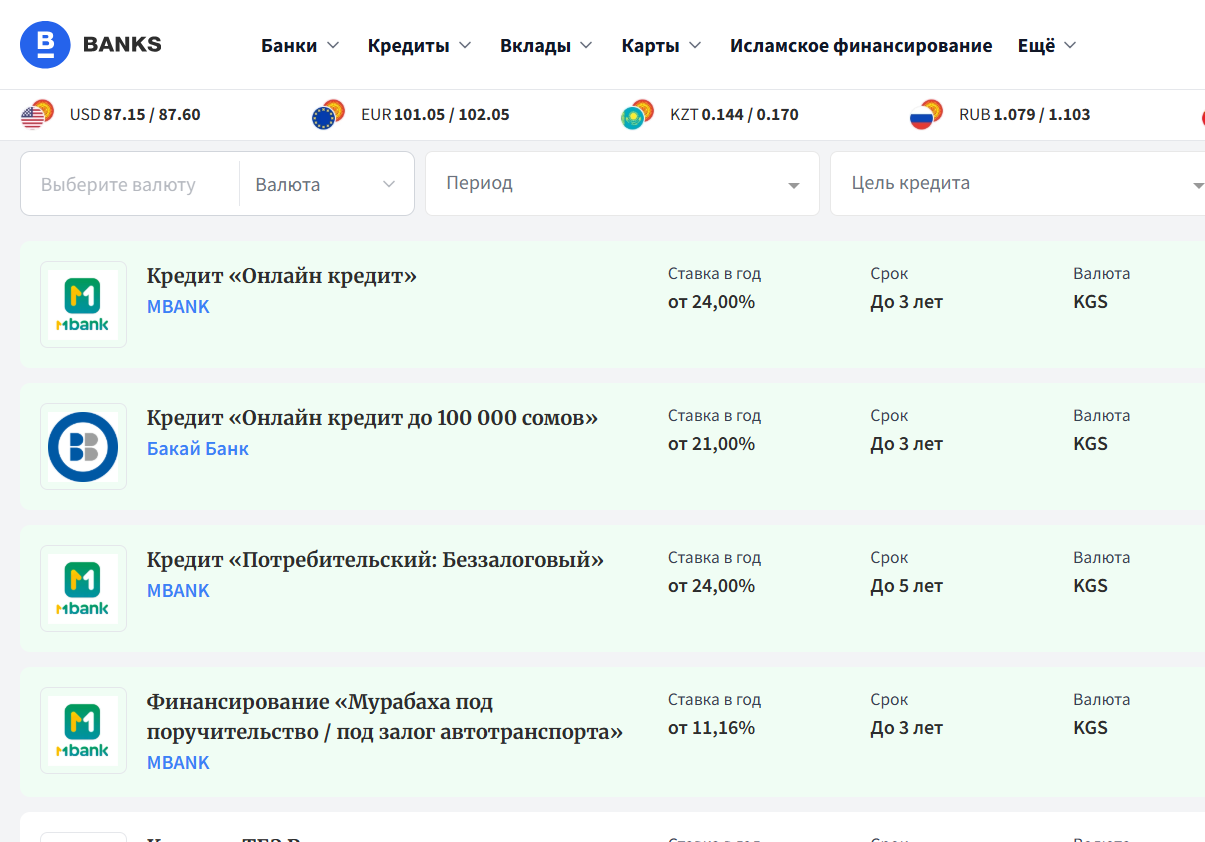This screenshot has width=1205, height=842.
Task: Click the KZT flag icon
Action: [x=637, y=115]
